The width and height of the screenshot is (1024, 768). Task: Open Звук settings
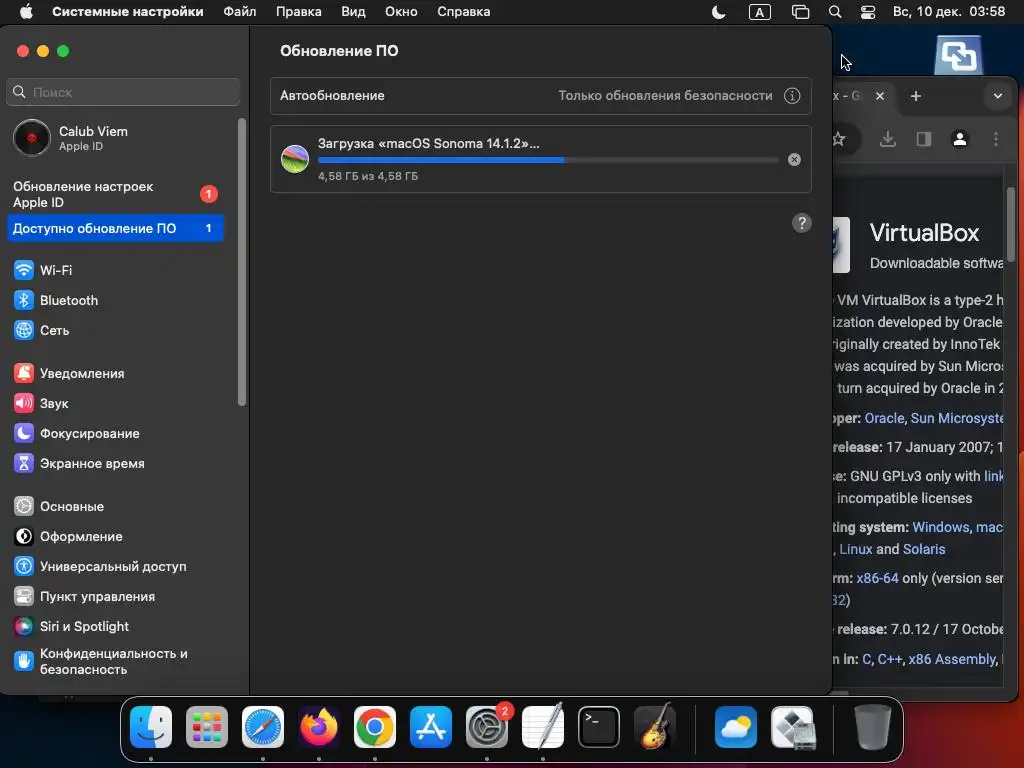(41, 403)
